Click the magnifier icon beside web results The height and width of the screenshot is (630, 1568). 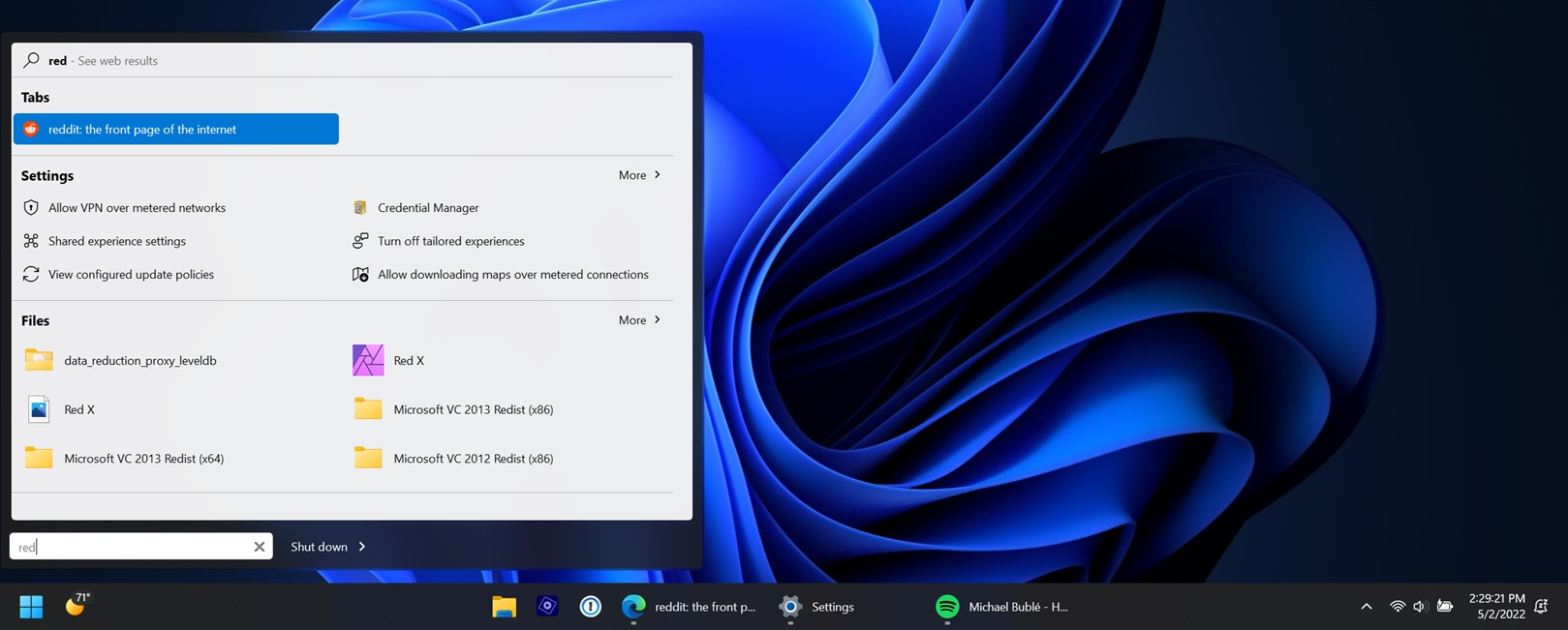point(31,60)
